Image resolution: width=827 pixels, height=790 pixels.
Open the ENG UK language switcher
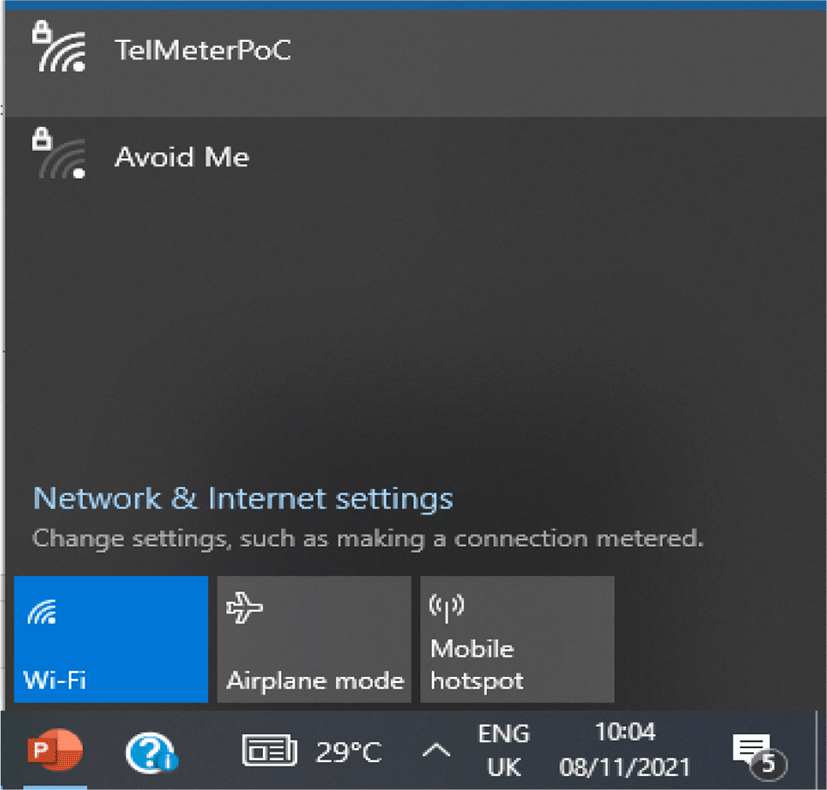pyautogui.click(x=503, y=751)
